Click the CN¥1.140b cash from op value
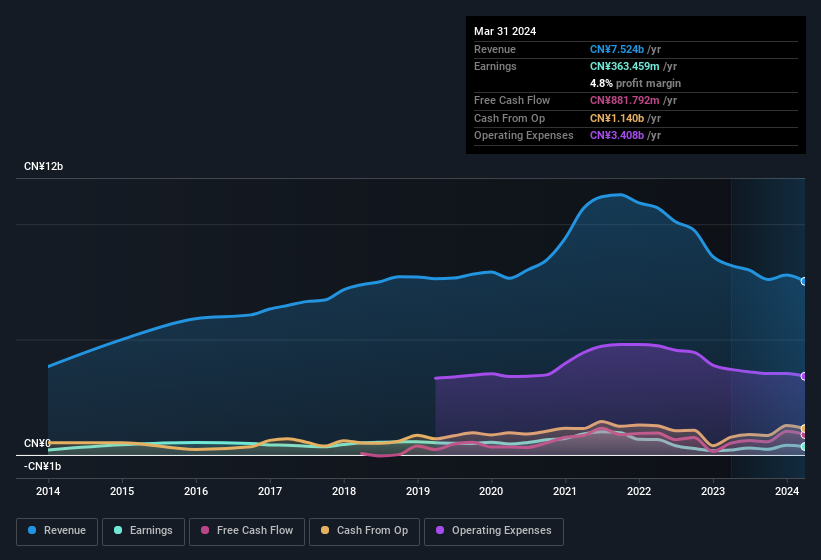This screenshot has width=821, height=560. pos(617,118)
